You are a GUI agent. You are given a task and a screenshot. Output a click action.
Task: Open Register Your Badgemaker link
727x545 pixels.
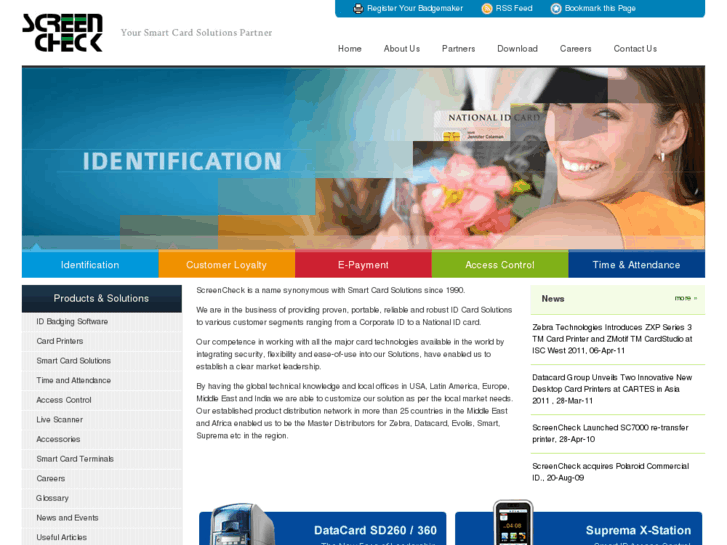(415, 8)
